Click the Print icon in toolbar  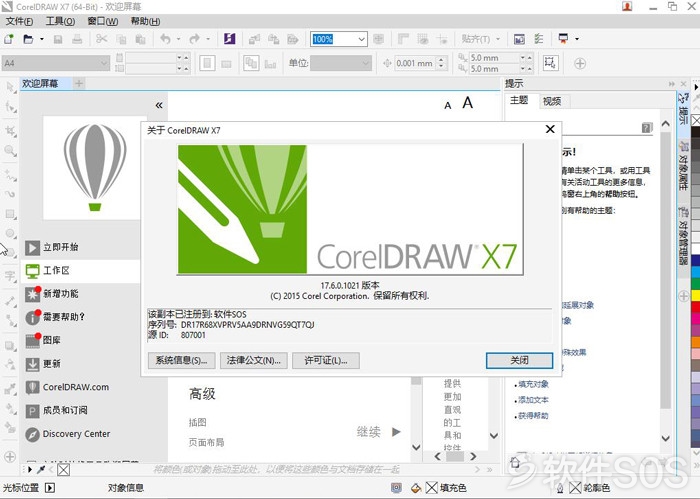point(77,39)
